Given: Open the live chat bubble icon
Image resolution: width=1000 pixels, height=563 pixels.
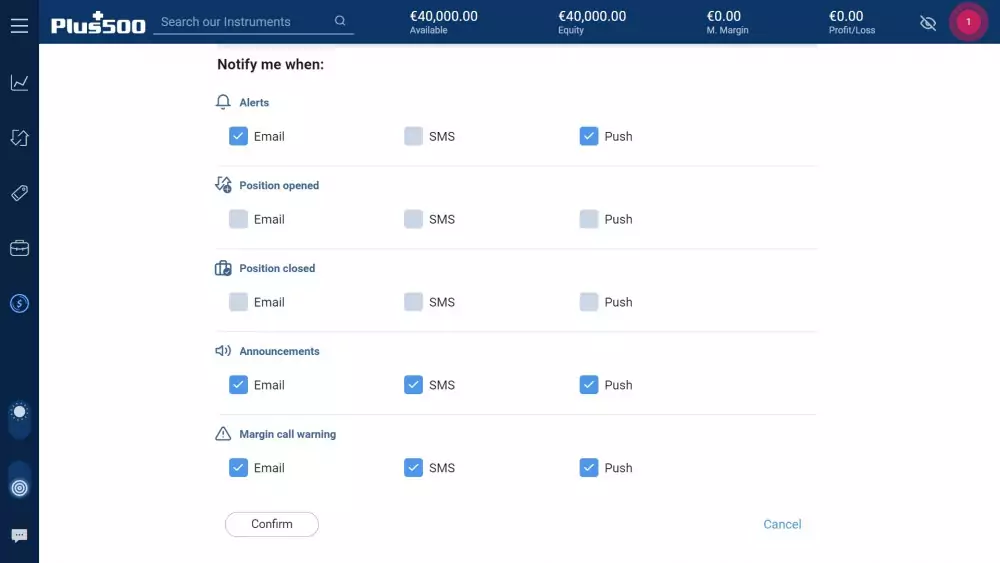Looking at the screenshot, I should tap(19, 535).
